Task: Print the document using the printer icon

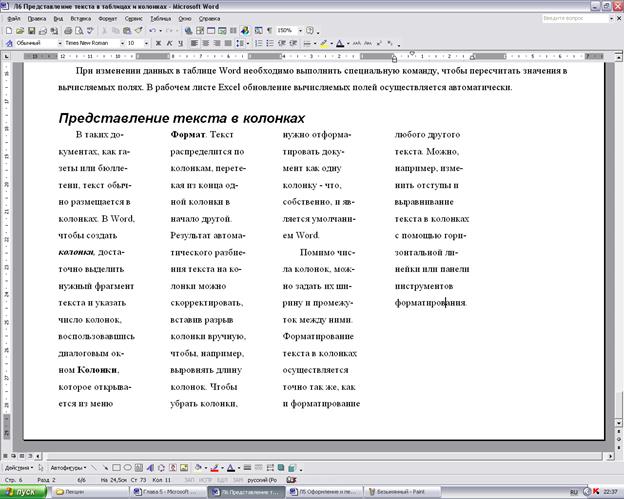Action: [x=68, y=30]
